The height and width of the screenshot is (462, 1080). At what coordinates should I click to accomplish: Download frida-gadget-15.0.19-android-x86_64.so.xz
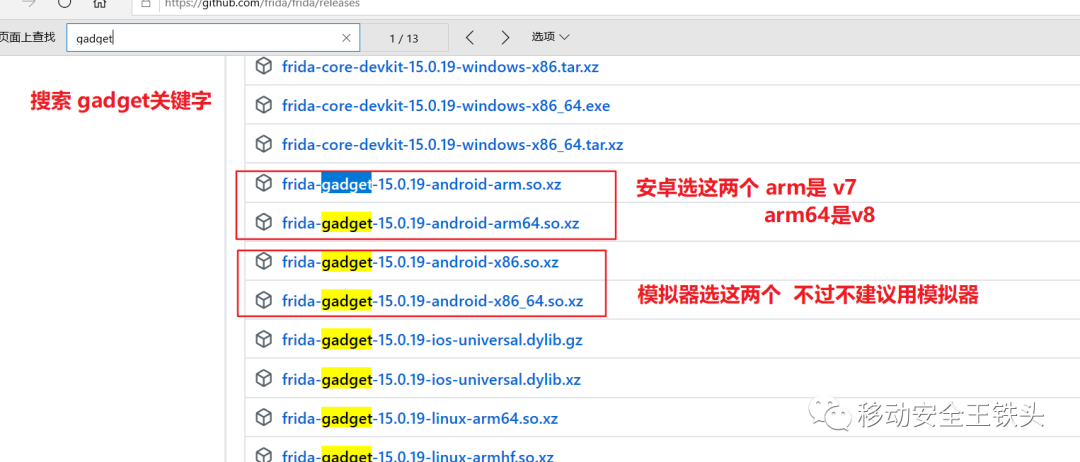[x=433, y=301]
